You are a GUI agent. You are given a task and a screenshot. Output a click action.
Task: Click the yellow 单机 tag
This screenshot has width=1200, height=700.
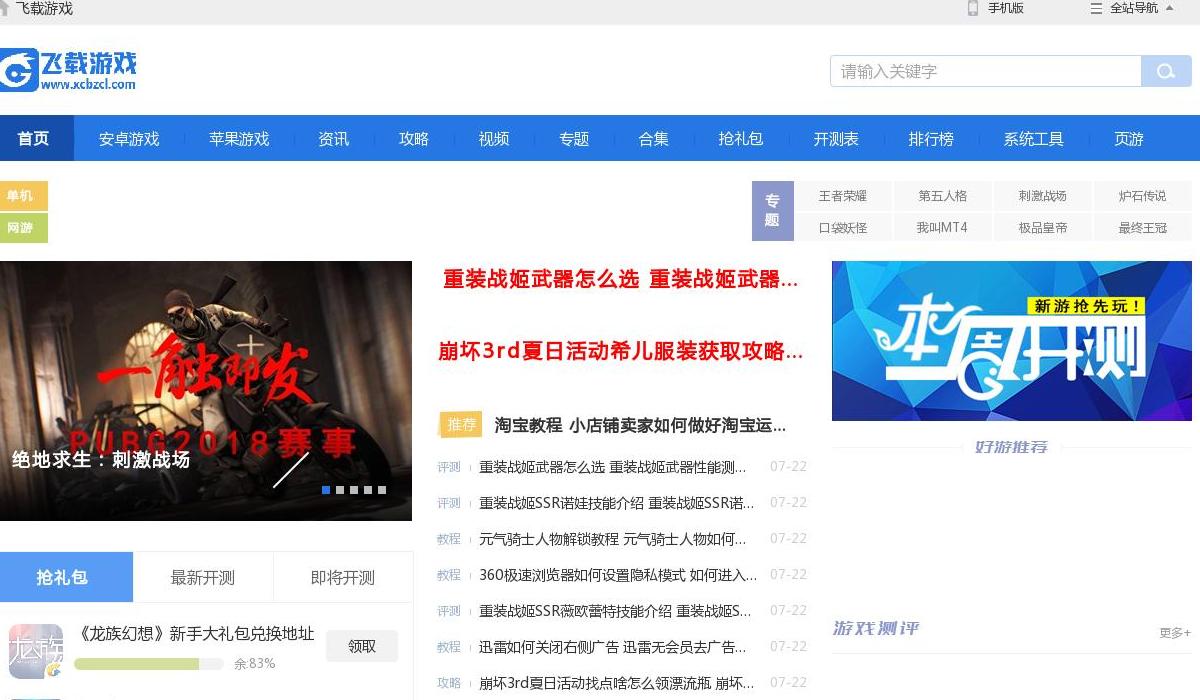pos(23,196)
